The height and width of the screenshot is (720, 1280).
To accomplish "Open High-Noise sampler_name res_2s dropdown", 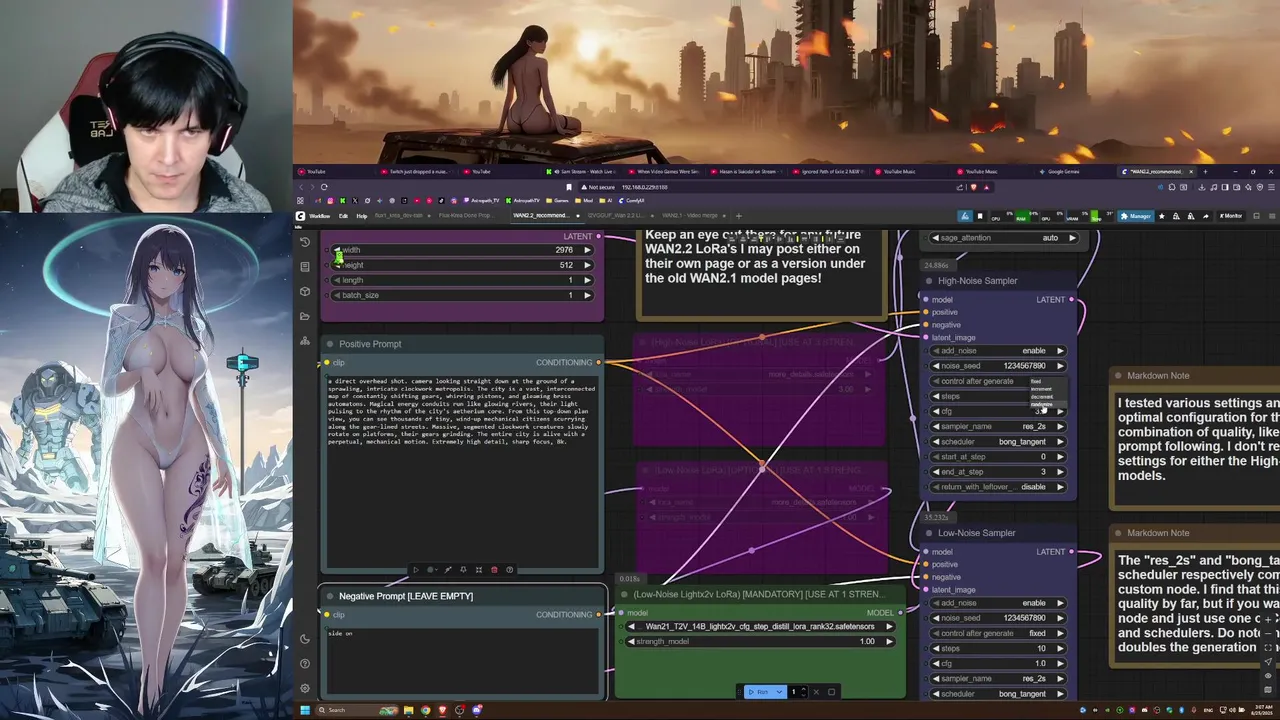I will 999,426.
